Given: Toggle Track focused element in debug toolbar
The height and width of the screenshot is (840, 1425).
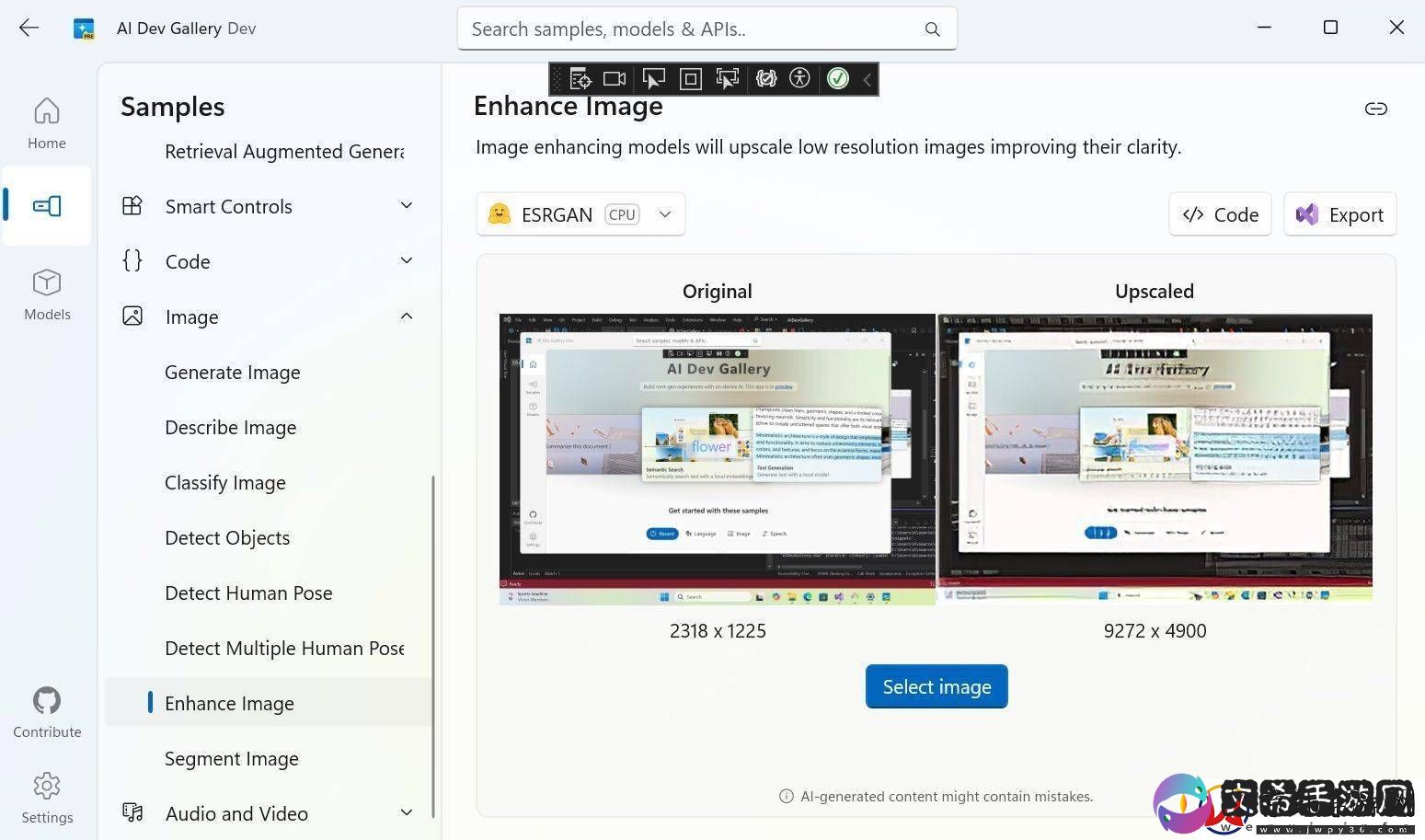Looking at the screenshot, I should pyautogui.click(x=728, y=79).
